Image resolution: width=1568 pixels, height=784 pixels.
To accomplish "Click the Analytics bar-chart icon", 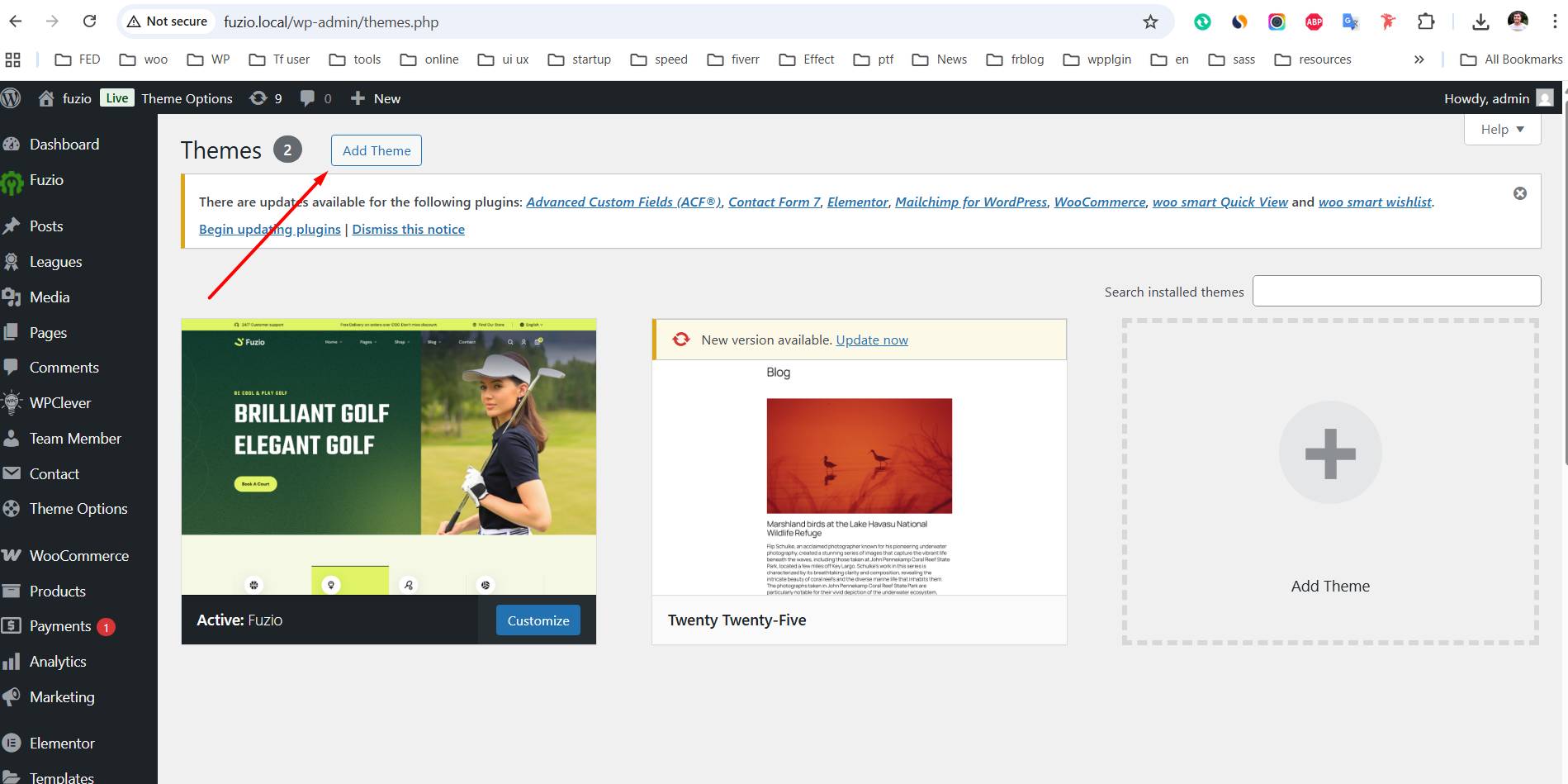I will pyautogui.click(x=13, y=661).
